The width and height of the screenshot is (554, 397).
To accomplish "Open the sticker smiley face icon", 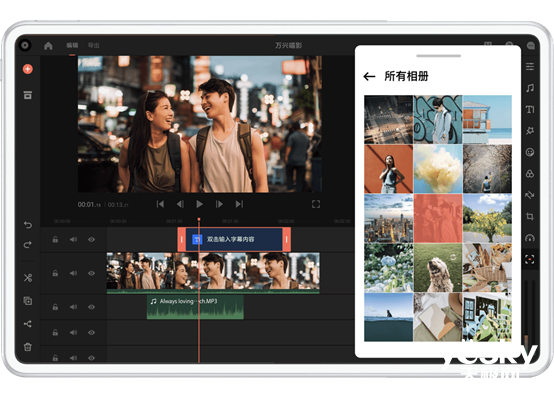I will pos(530,152).
